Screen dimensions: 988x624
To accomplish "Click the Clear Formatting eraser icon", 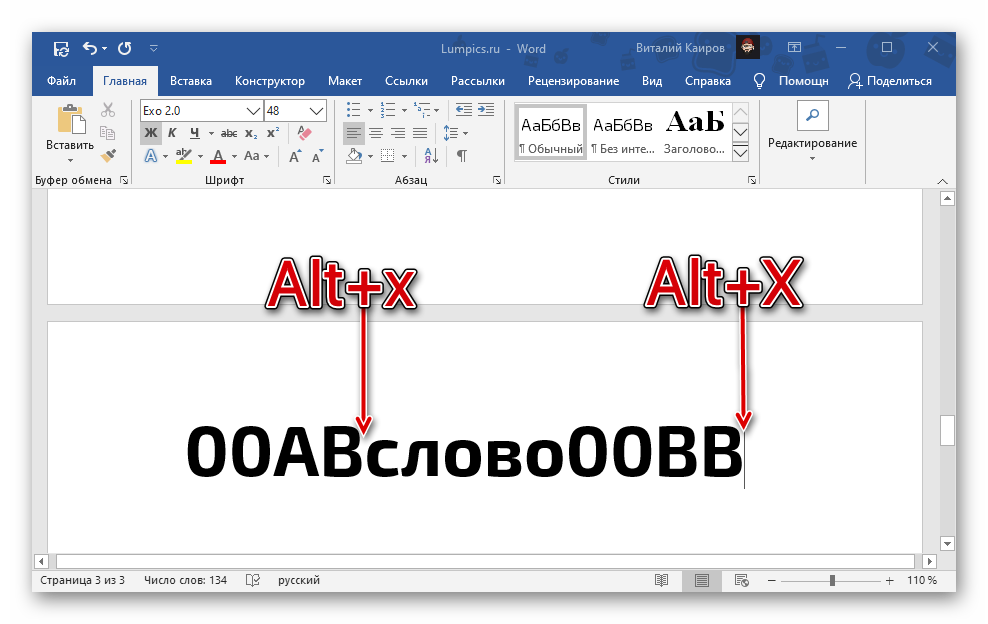I will (306, 133).
